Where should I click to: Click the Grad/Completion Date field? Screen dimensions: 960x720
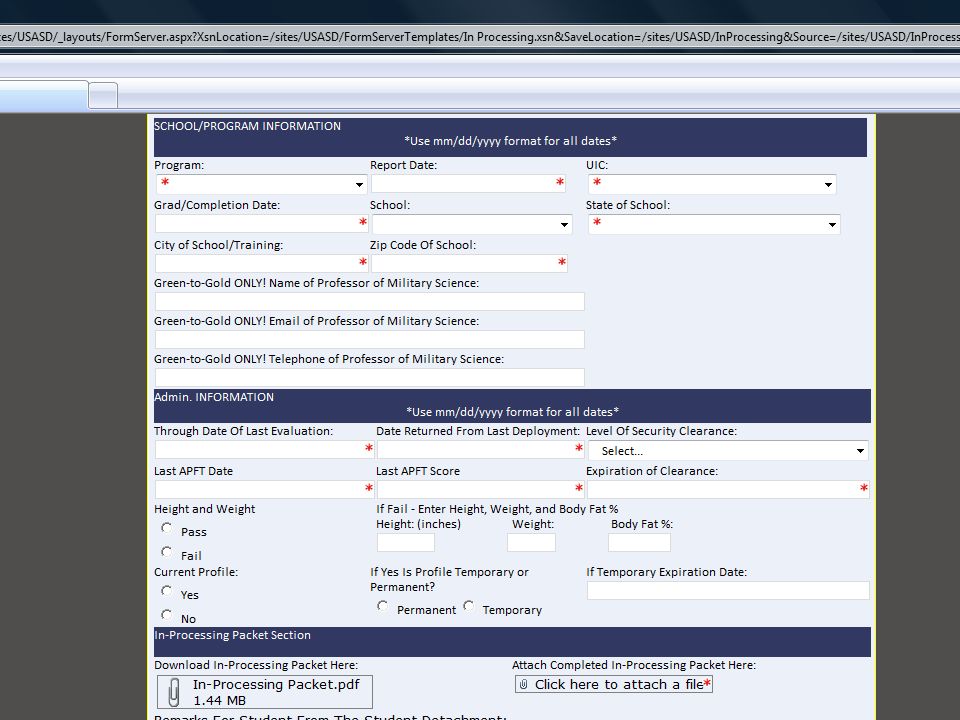[261, 223]
